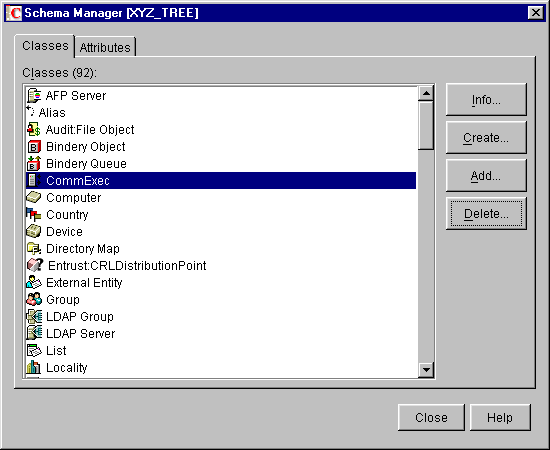
Task: Click the scrollbar up arrow
Action: point(426,94)
